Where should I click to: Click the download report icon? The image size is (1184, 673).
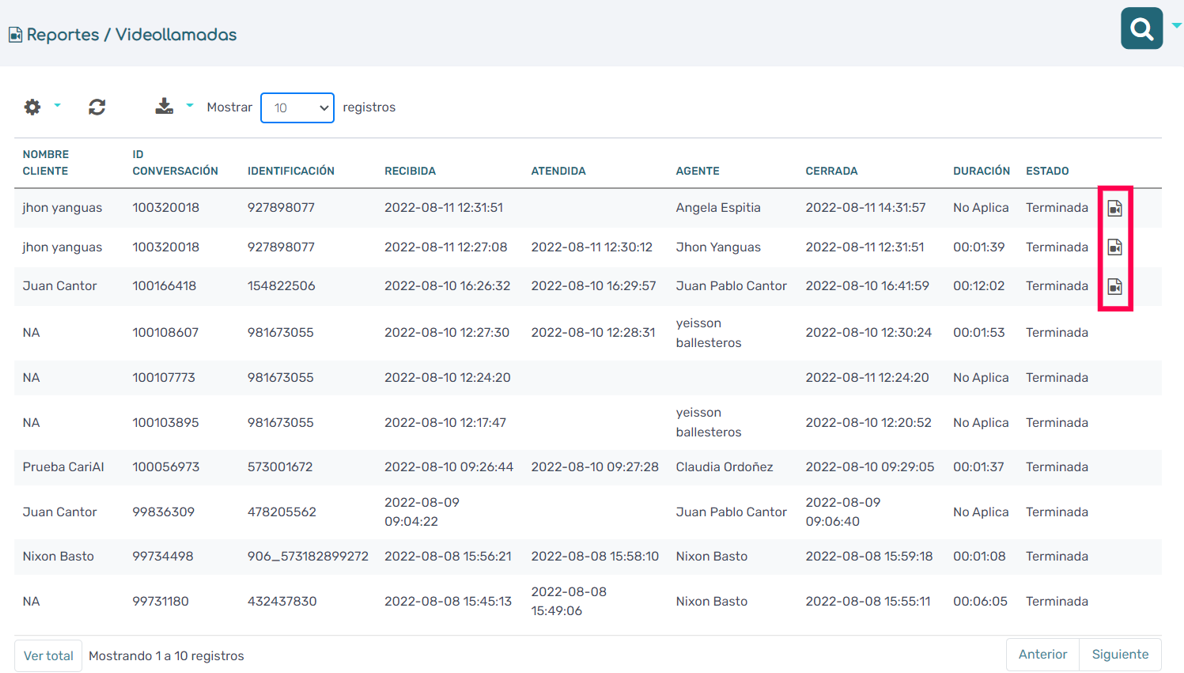[x=164, y=106]
